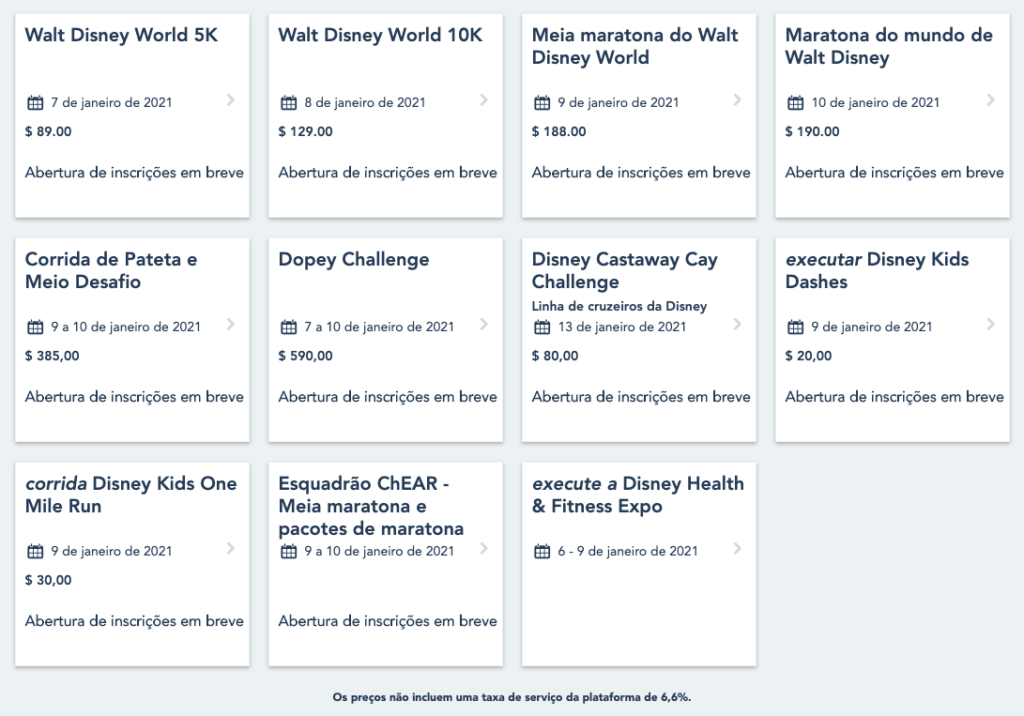Screen dimensions: 1024x716
Task: Click calendar icon on Meia maratona do Walt Disney World
Action: [x=541, y=103]
